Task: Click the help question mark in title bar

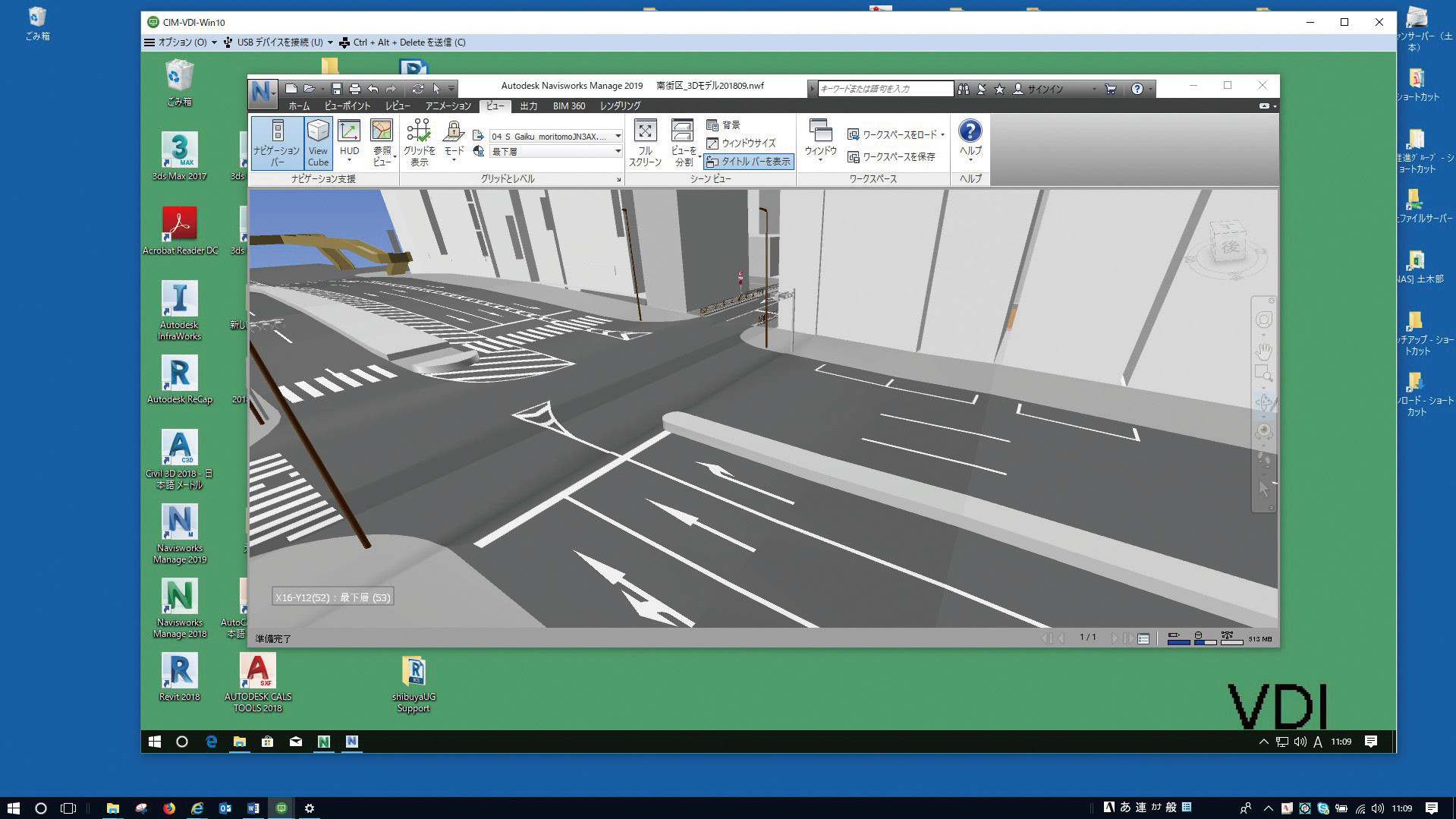Action: [x=1137, y=89]
